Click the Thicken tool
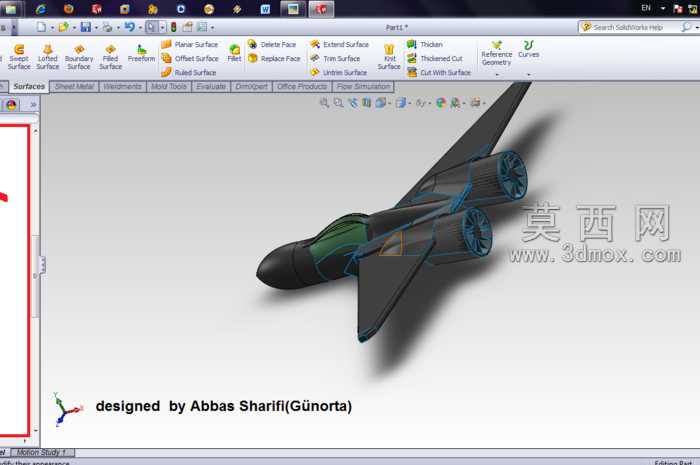Viewport: 700px width, 465px height. pyautogui.click(x=425, y=45)
